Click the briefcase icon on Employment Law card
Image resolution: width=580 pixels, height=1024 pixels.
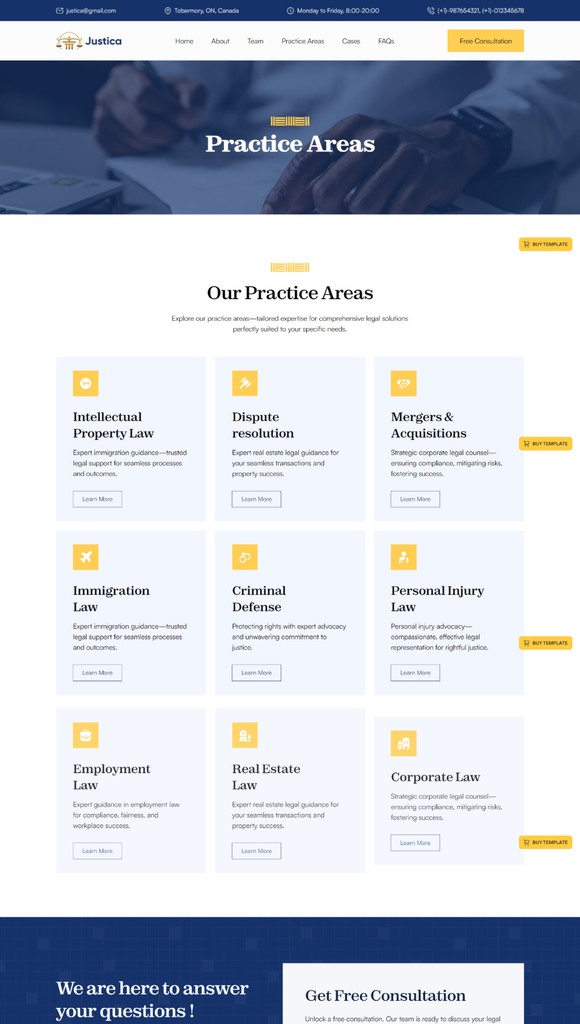coord(86,736)
